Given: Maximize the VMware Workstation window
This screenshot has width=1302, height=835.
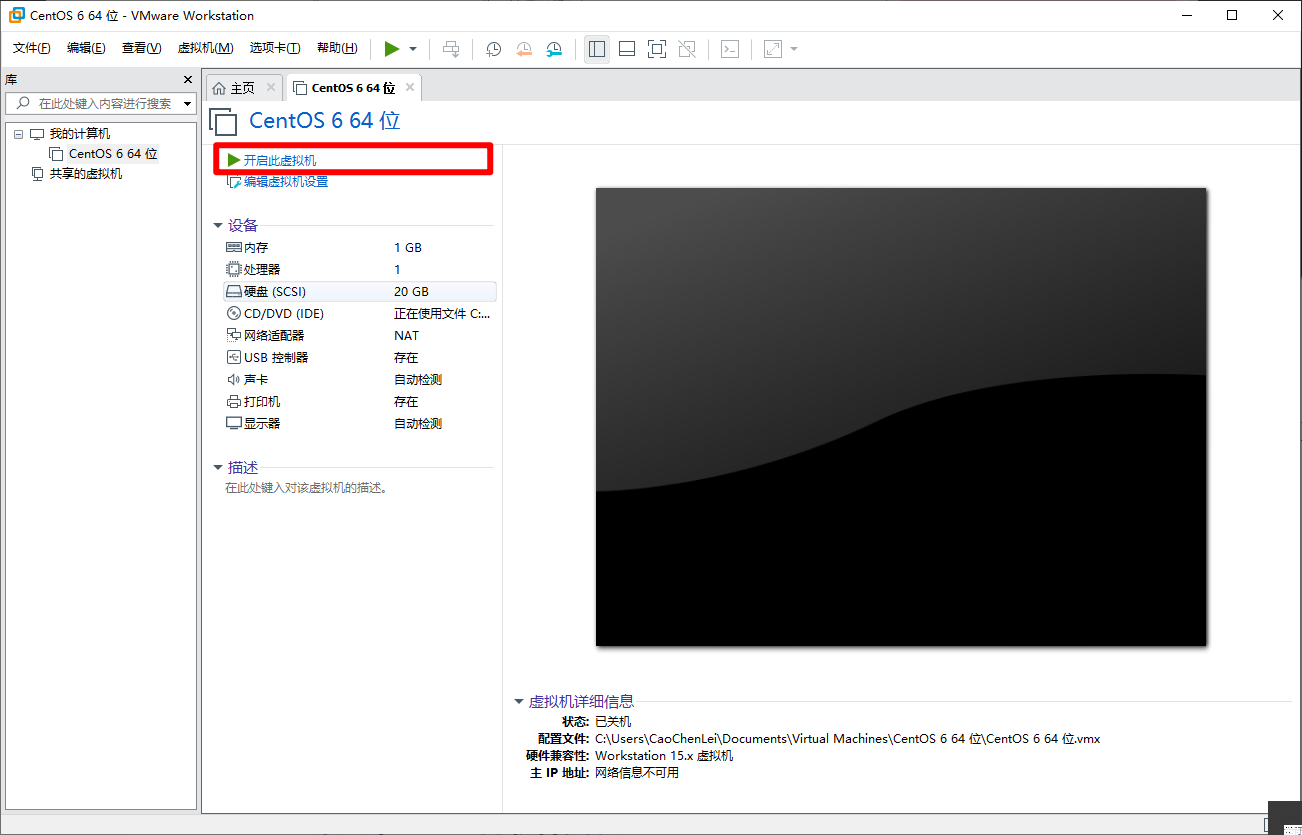Looking at the screenshot, I should [x=1232, y=15].
